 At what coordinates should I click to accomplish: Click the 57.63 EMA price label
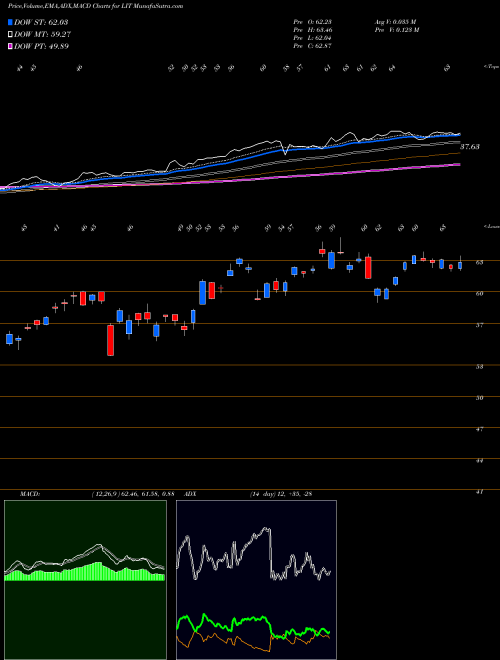coord(470,147)
